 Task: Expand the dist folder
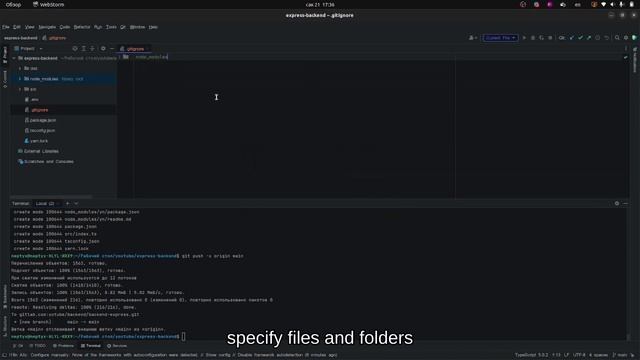click(x=20, y=69)
